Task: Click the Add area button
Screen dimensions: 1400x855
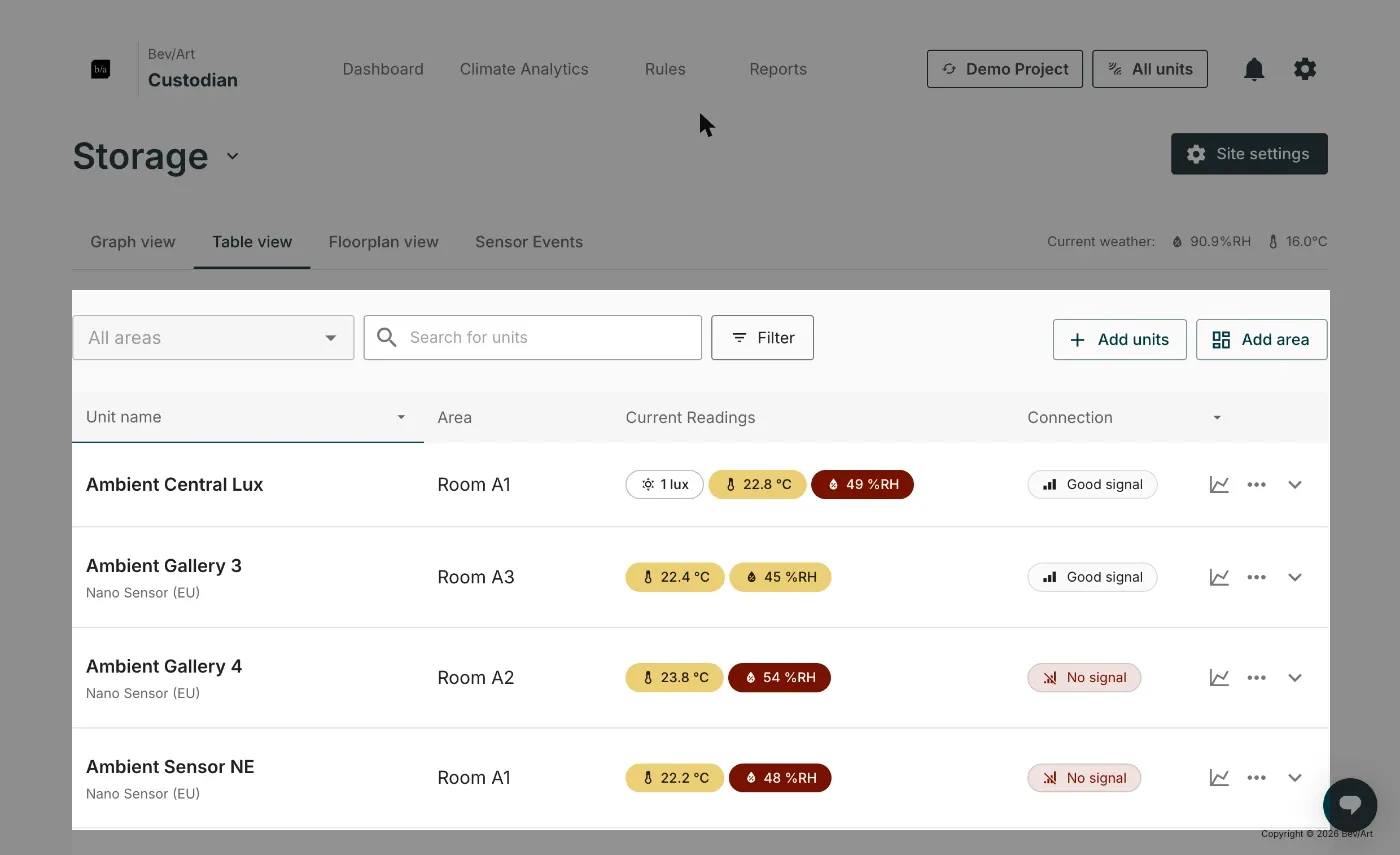Action: (x=1261, y=340)
